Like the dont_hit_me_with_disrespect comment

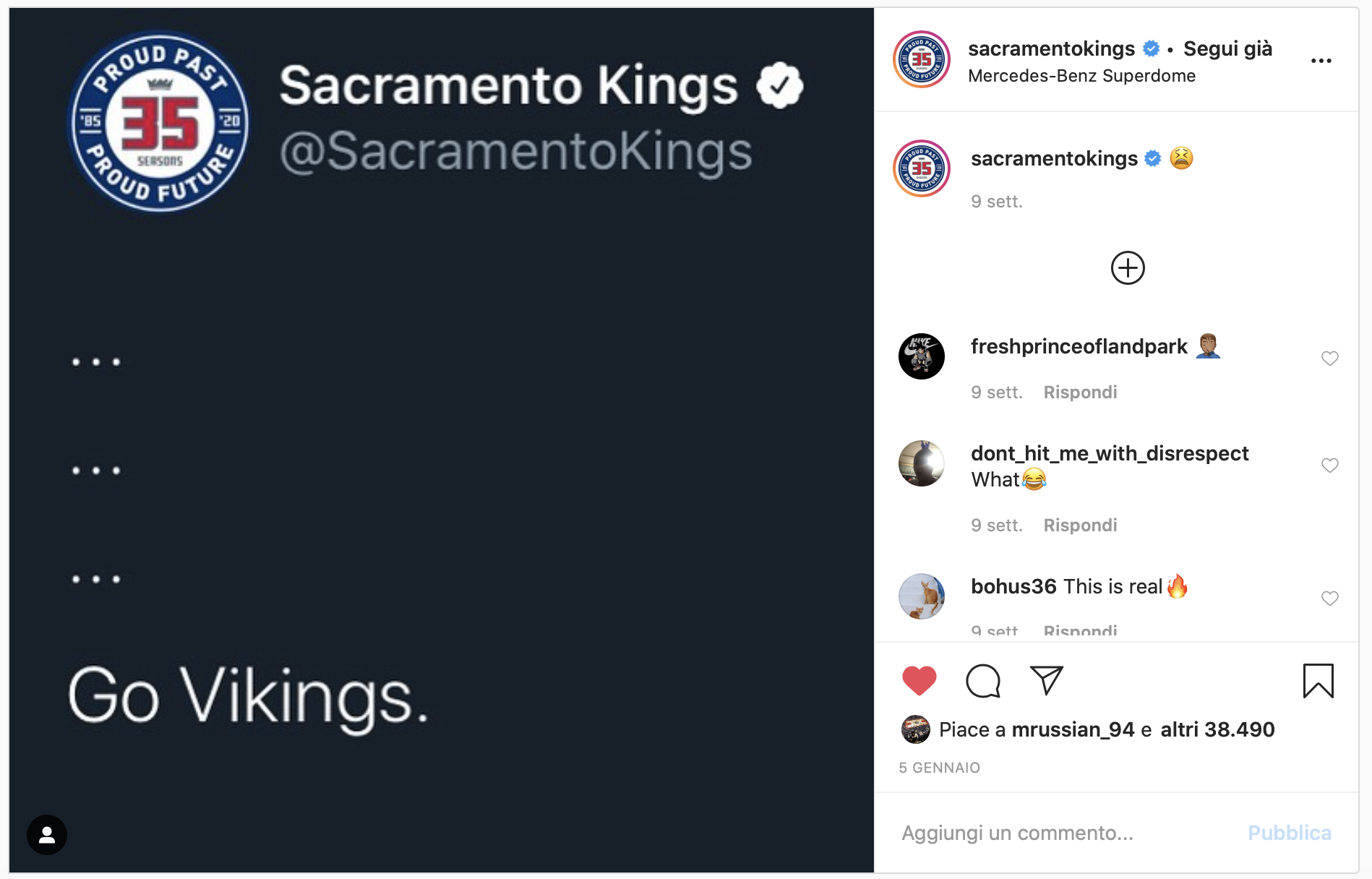(x=1329, y=466)
